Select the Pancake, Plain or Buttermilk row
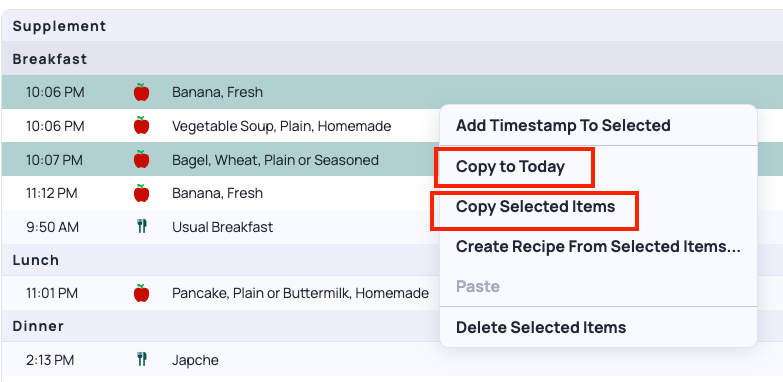The height and width of the screenshot is (382, 783). click(x=220, y=293)
